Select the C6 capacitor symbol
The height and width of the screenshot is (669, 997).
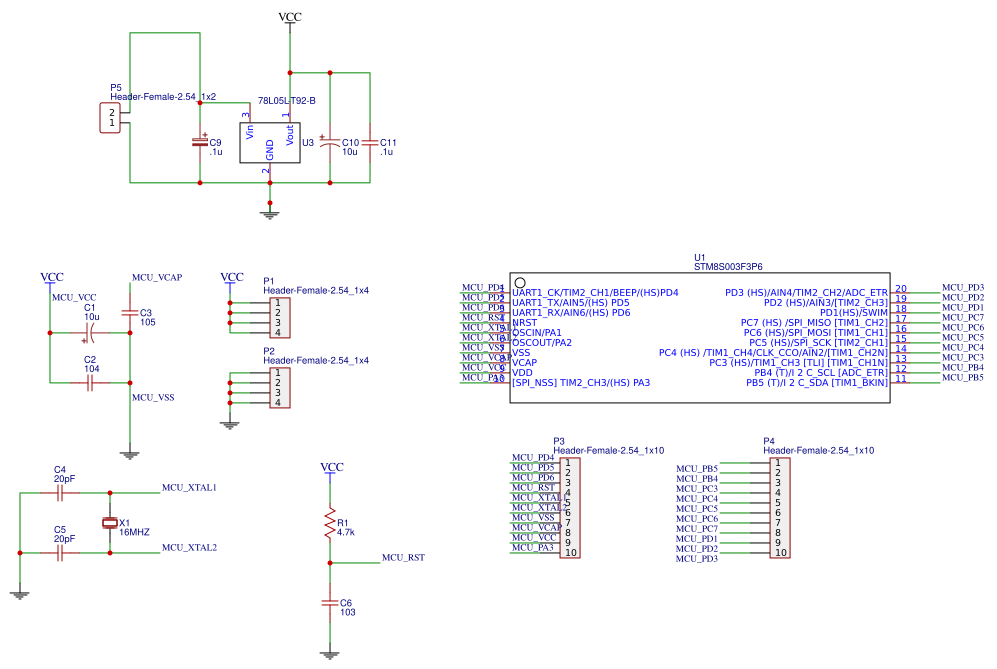pyautogui.click(x=330, y=602)
